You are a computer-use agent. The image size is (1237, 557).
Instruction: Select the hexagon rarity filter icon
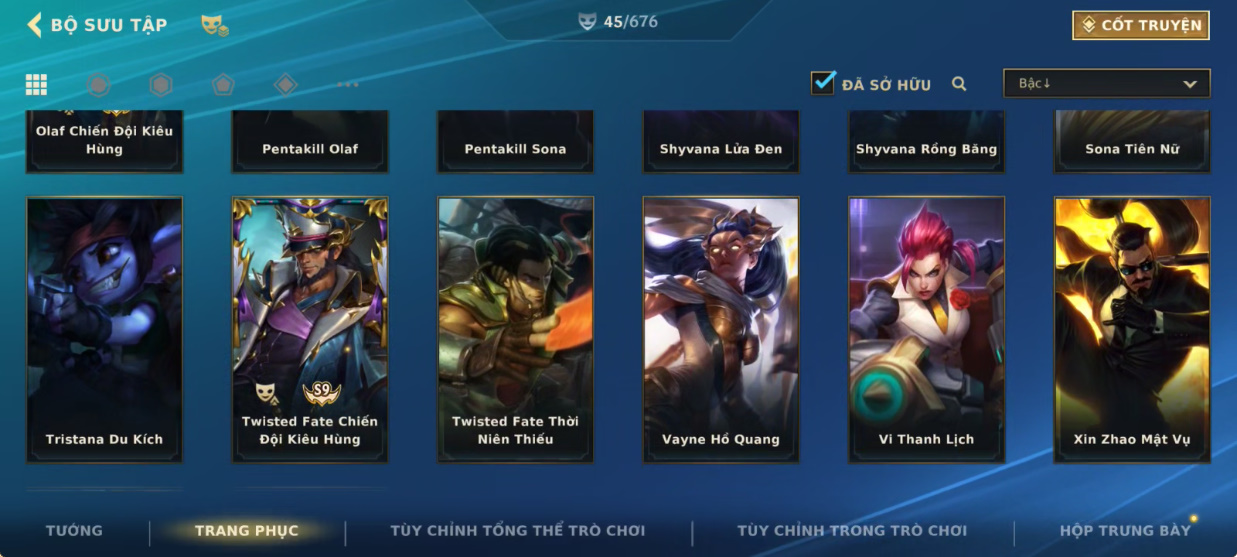[x=161, y=84]
